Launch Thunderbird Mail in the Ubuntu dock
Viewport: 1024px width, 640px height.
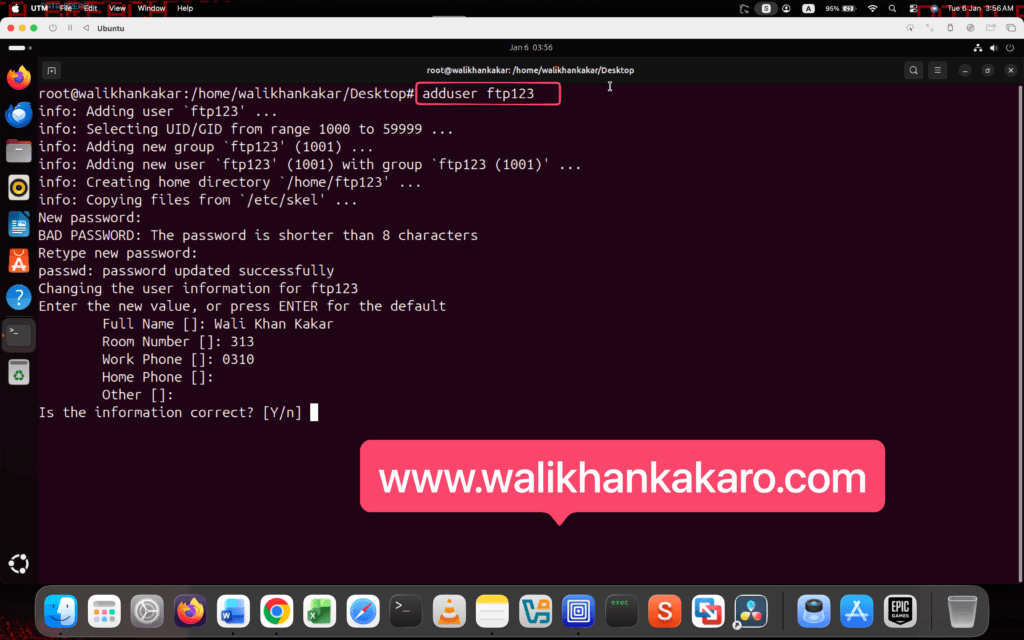[18, 115]
